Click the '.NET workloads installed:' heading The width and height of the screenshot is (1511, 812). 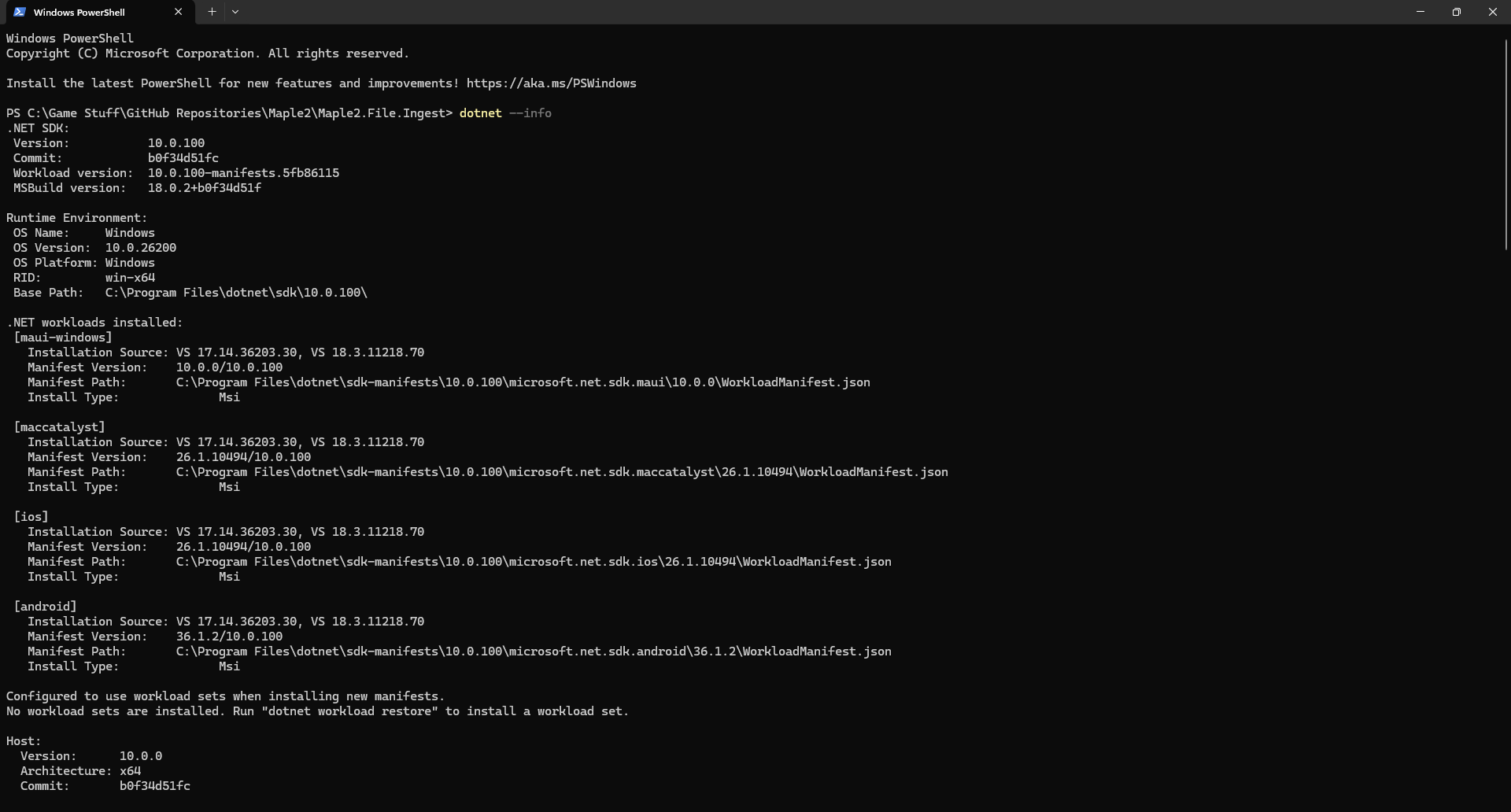[x=94, y=323]
